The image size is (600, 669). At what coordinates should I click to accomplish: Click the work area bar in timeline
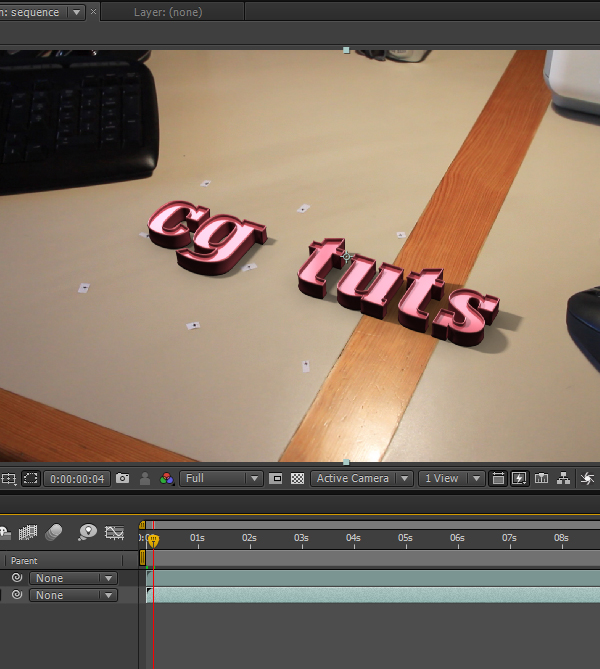[x=373, y=558]
